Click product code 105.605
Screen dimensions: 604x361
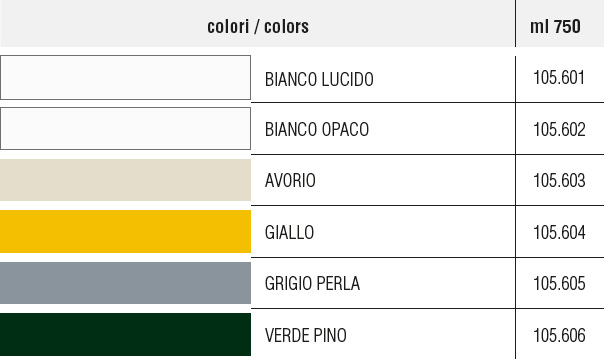click(x=559, y=284)
